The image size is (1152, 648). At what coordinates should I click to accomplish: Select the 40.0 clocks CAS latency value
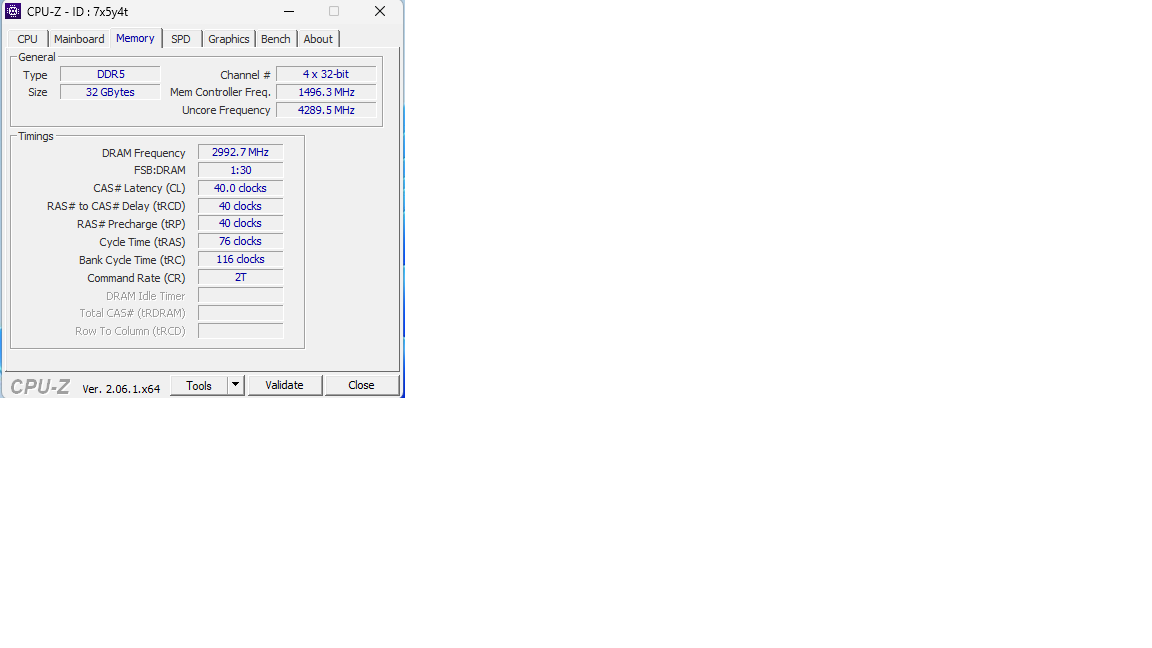[x=240, y=188]
